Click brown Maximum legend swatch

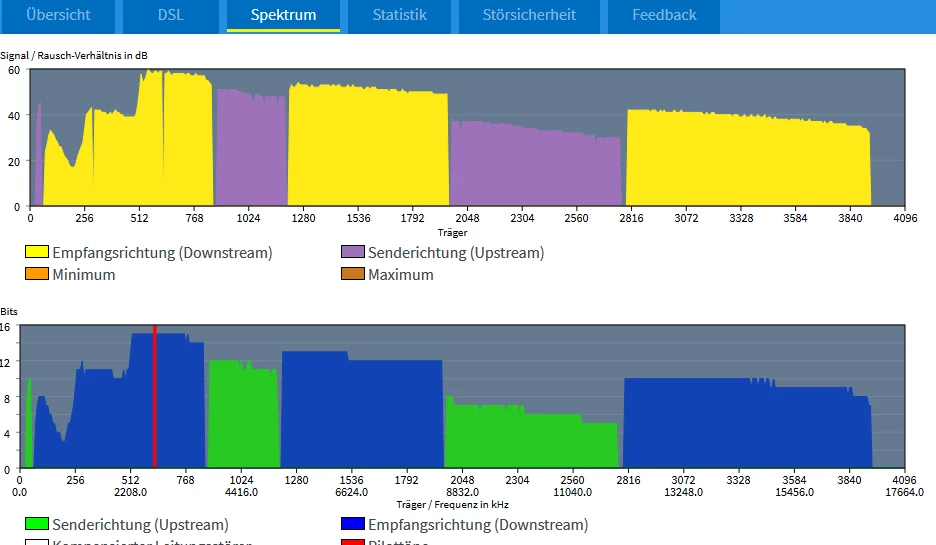click(x=352, y=274)
